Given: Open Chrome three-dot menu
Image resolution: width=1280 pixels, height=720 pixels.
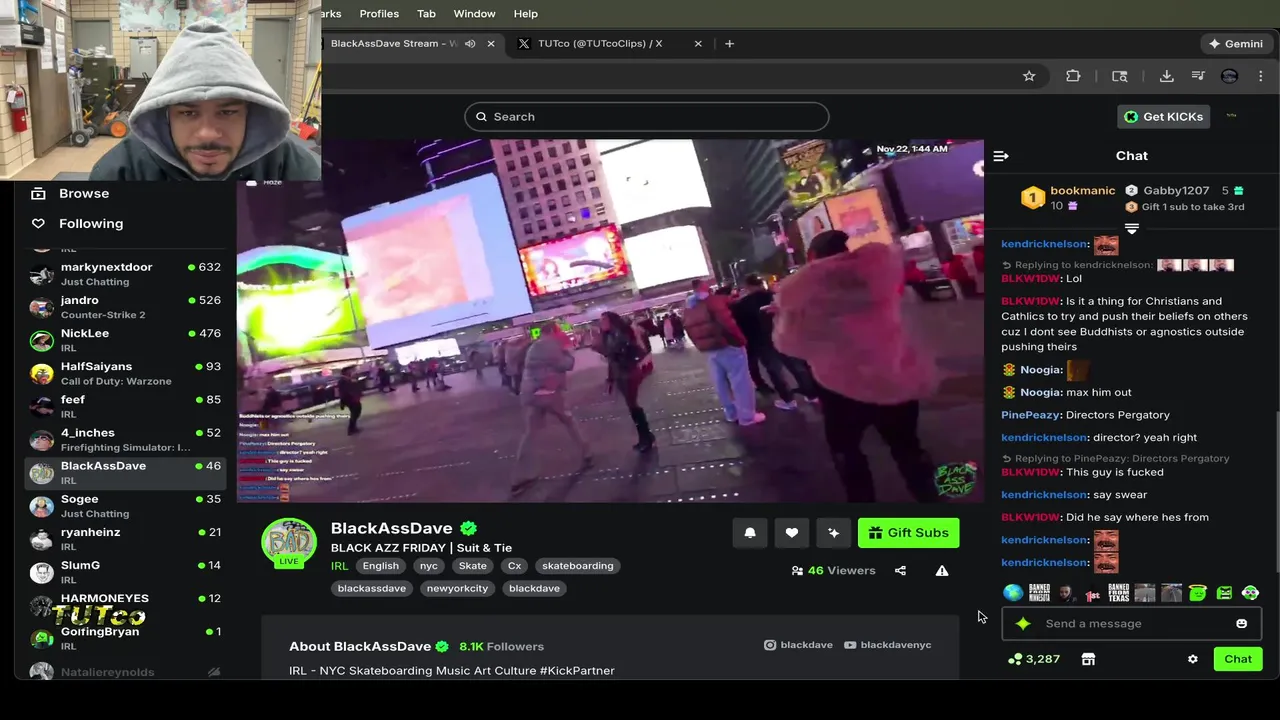Looking at the screenshot, I should coord(1261,76).
